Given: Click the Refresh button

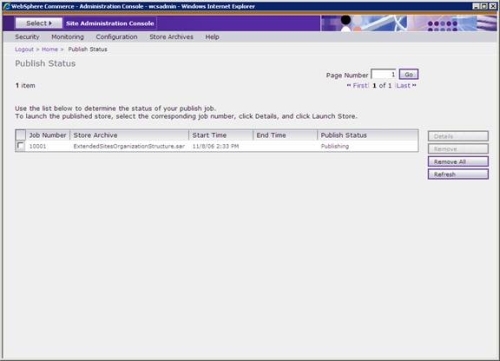Looking at the screenshot, I should (x=458, y=174).
